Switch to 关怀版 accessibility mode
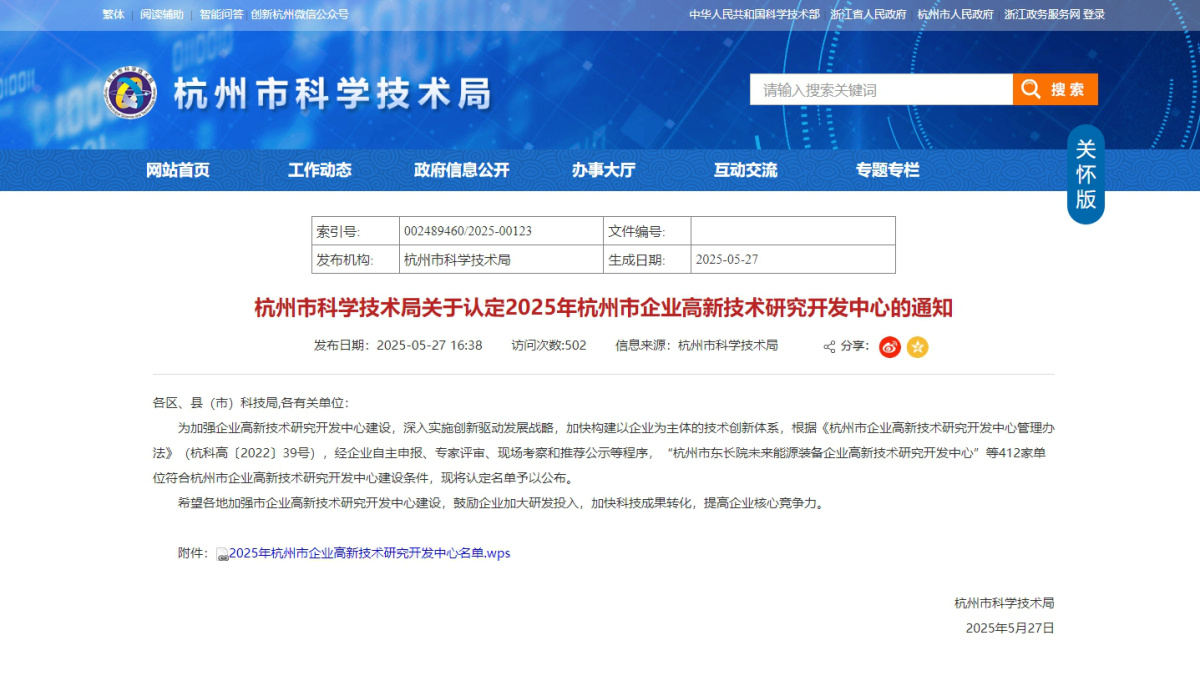The width and height of the screenshot is (1200, 696). [1085, 174]
